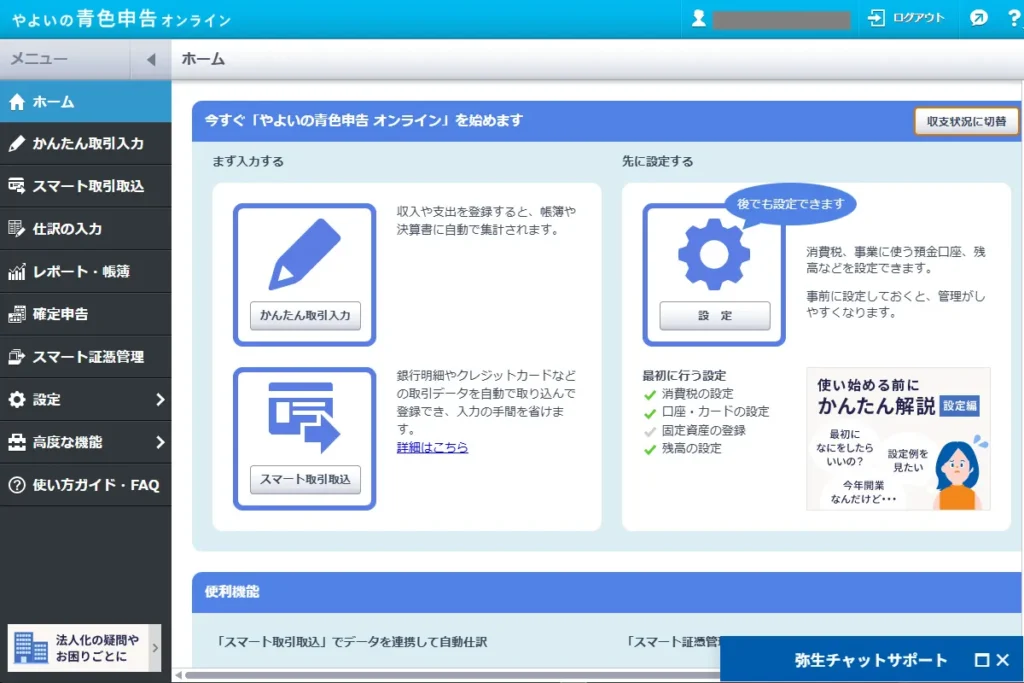The height and width of the screenshot is (683, 1024).
Task: Collapse the メニュー sidebar with arrow
Action: (x=151, y=59)
